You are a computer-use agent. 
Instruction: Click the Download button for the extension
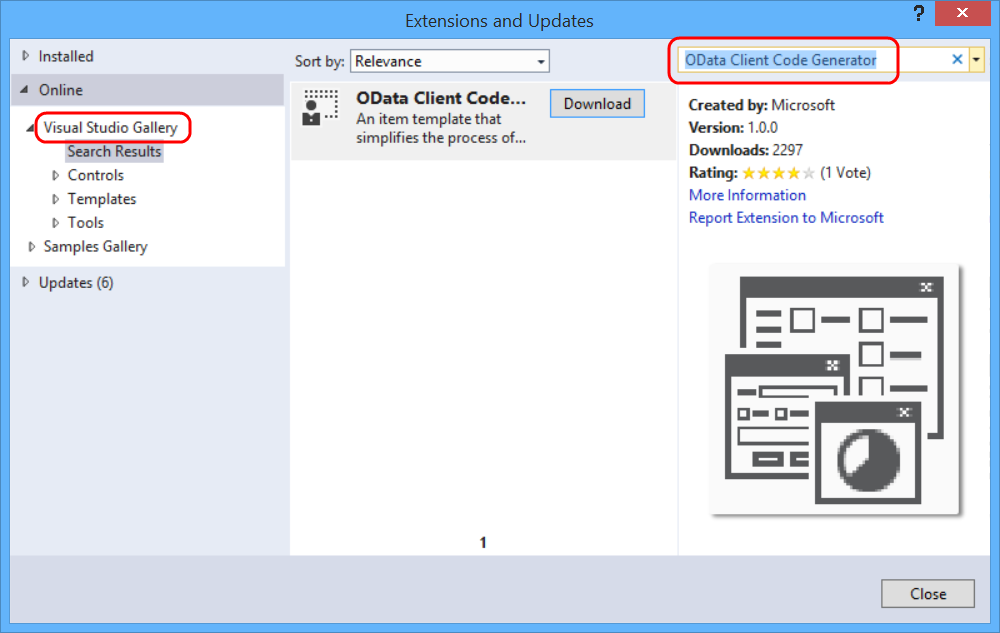(597, 103)
